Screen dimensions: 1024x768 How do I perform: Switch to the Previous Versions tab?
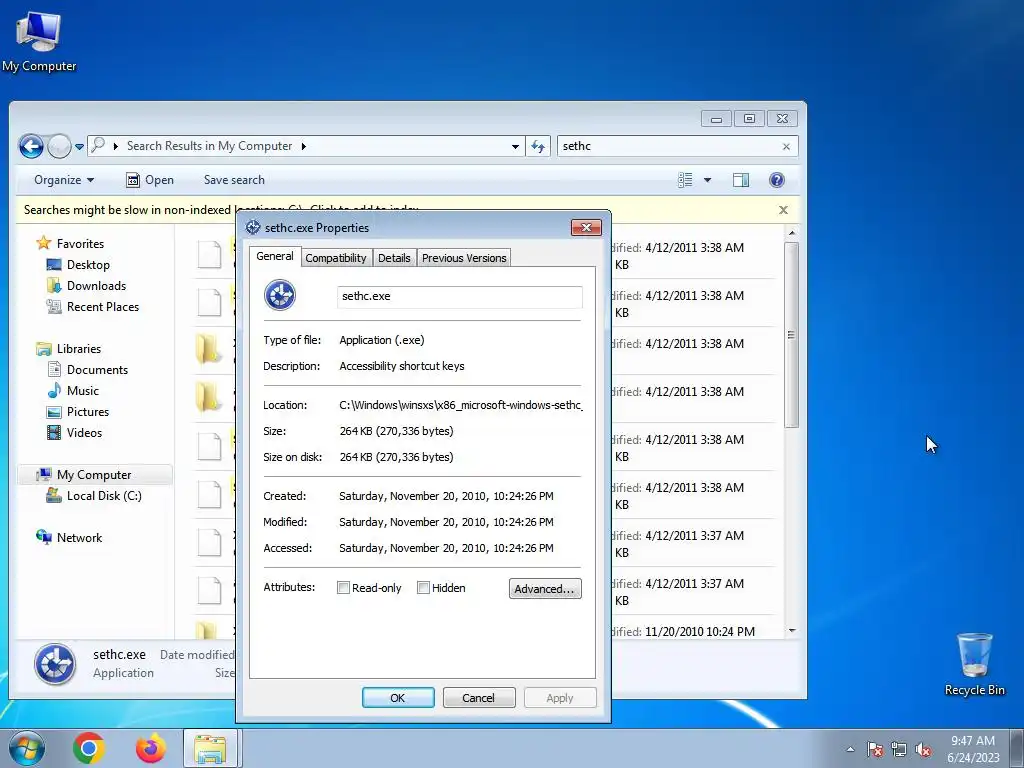(x=464, y=258)
